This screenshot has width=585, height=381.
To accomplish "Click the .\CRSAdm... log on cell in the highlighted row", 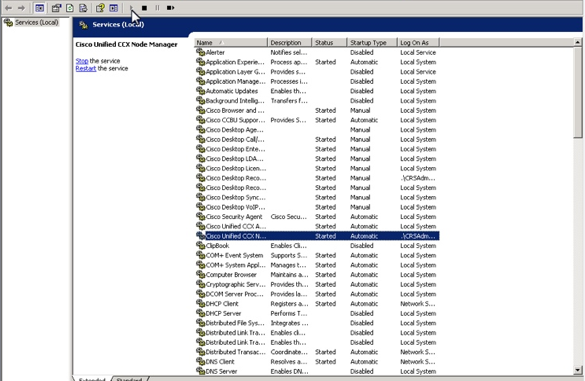I will click(x=418, y=236).
